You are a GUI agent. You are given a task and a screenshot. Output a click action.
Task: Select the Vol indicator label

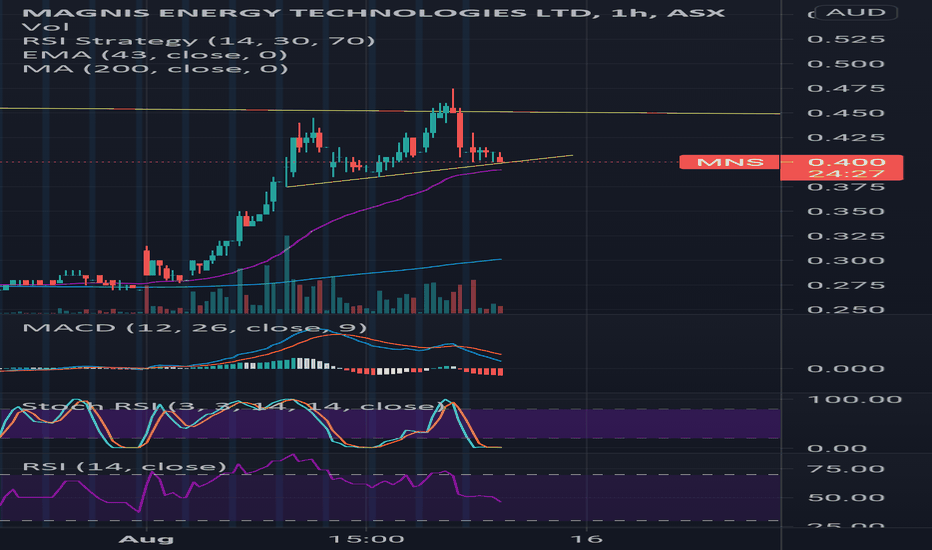[x=46, y=27]
